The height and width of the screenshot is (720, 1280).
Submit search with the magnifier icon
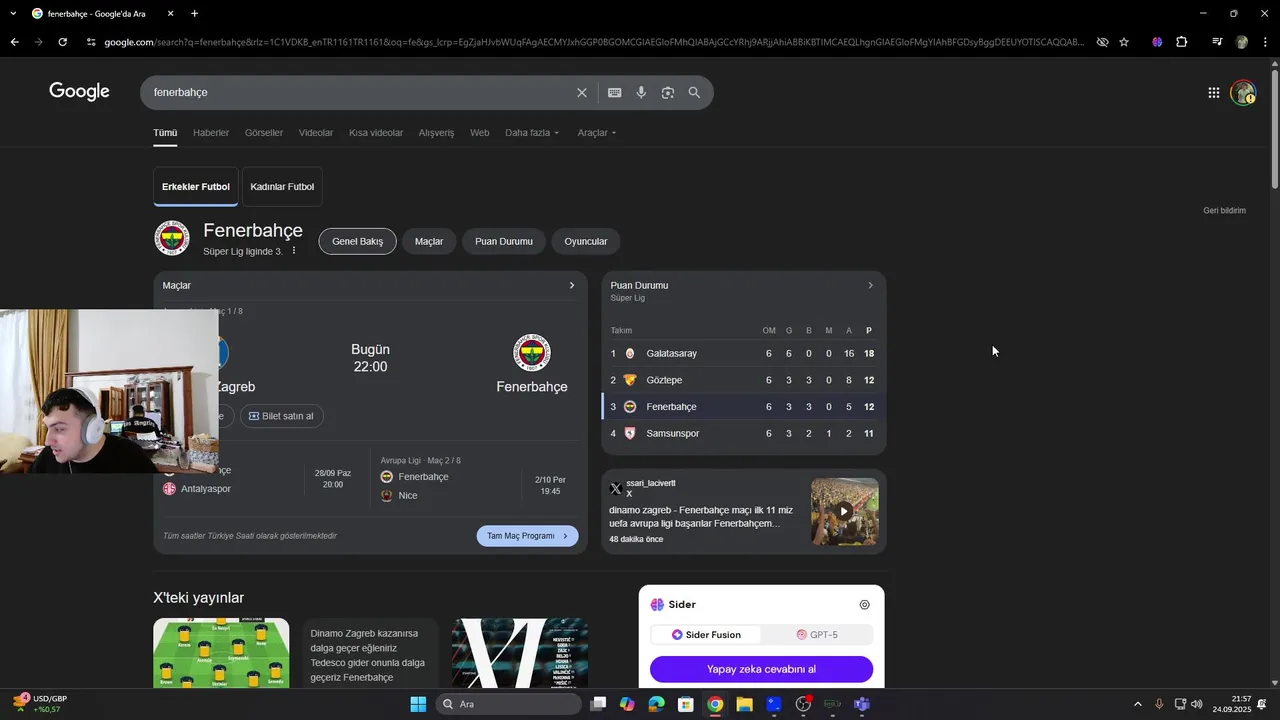pyautogui.click(x=694, y=92)
